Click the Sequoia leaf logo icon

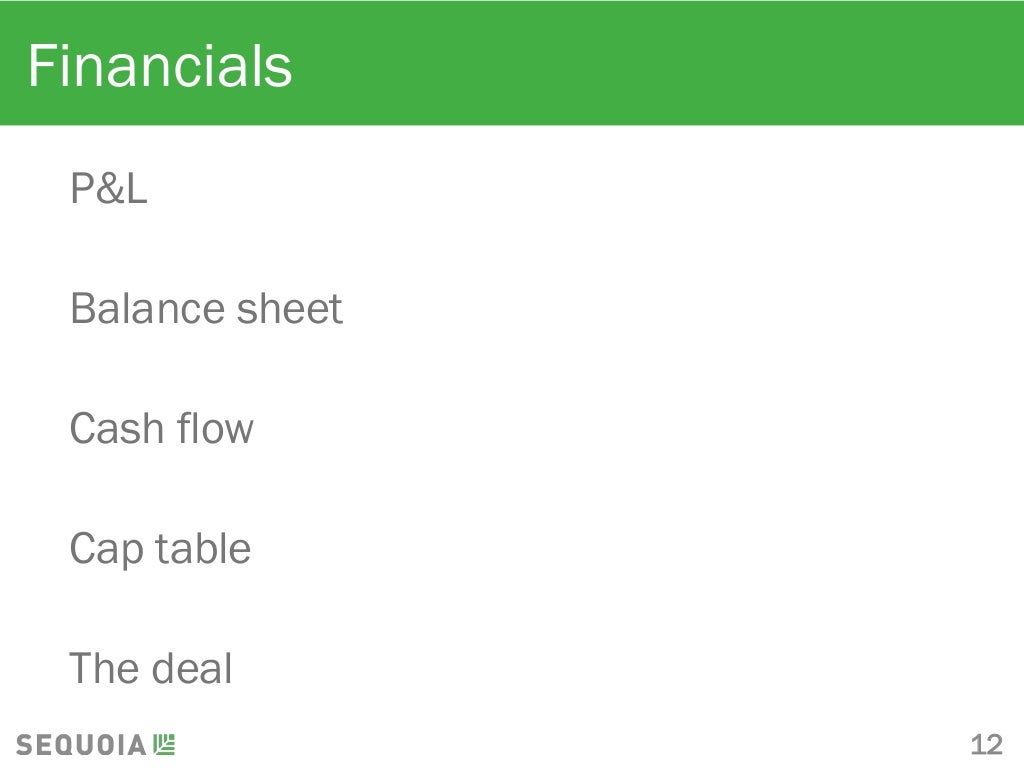pyautogui.click(x=164, y=744)
